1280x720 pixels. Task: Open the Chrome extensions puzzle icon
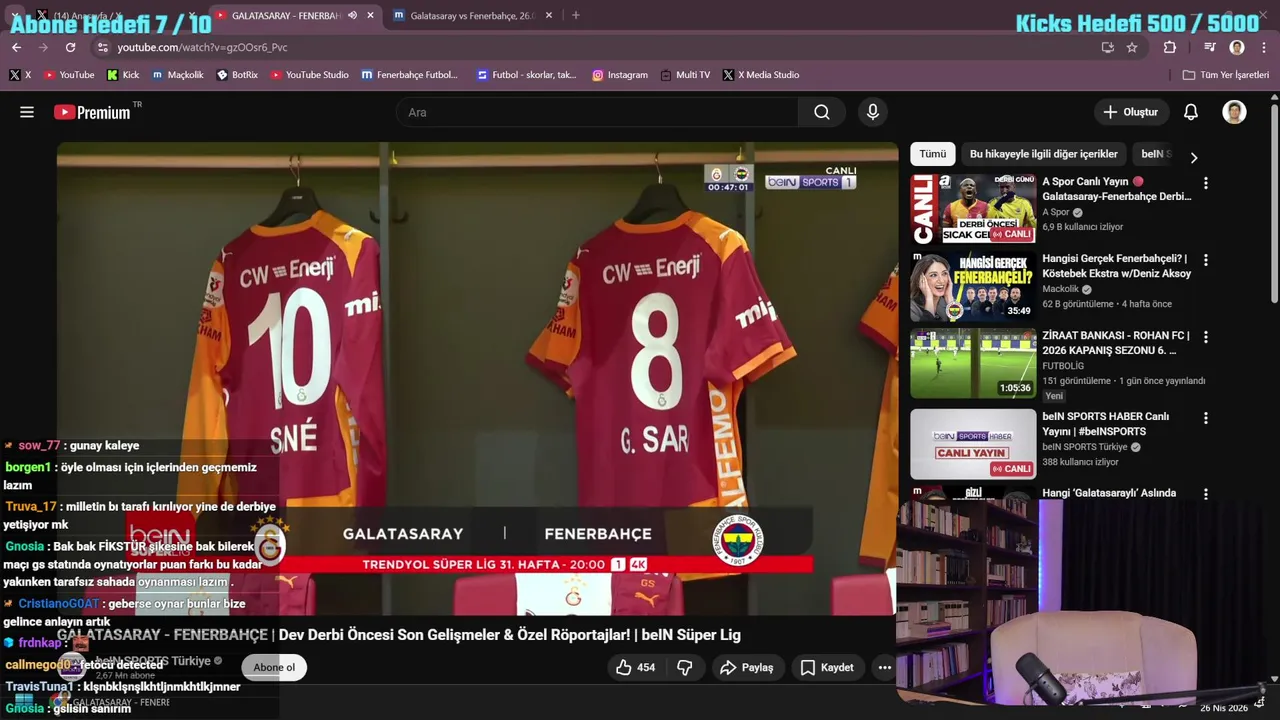tap(1170, 47)
